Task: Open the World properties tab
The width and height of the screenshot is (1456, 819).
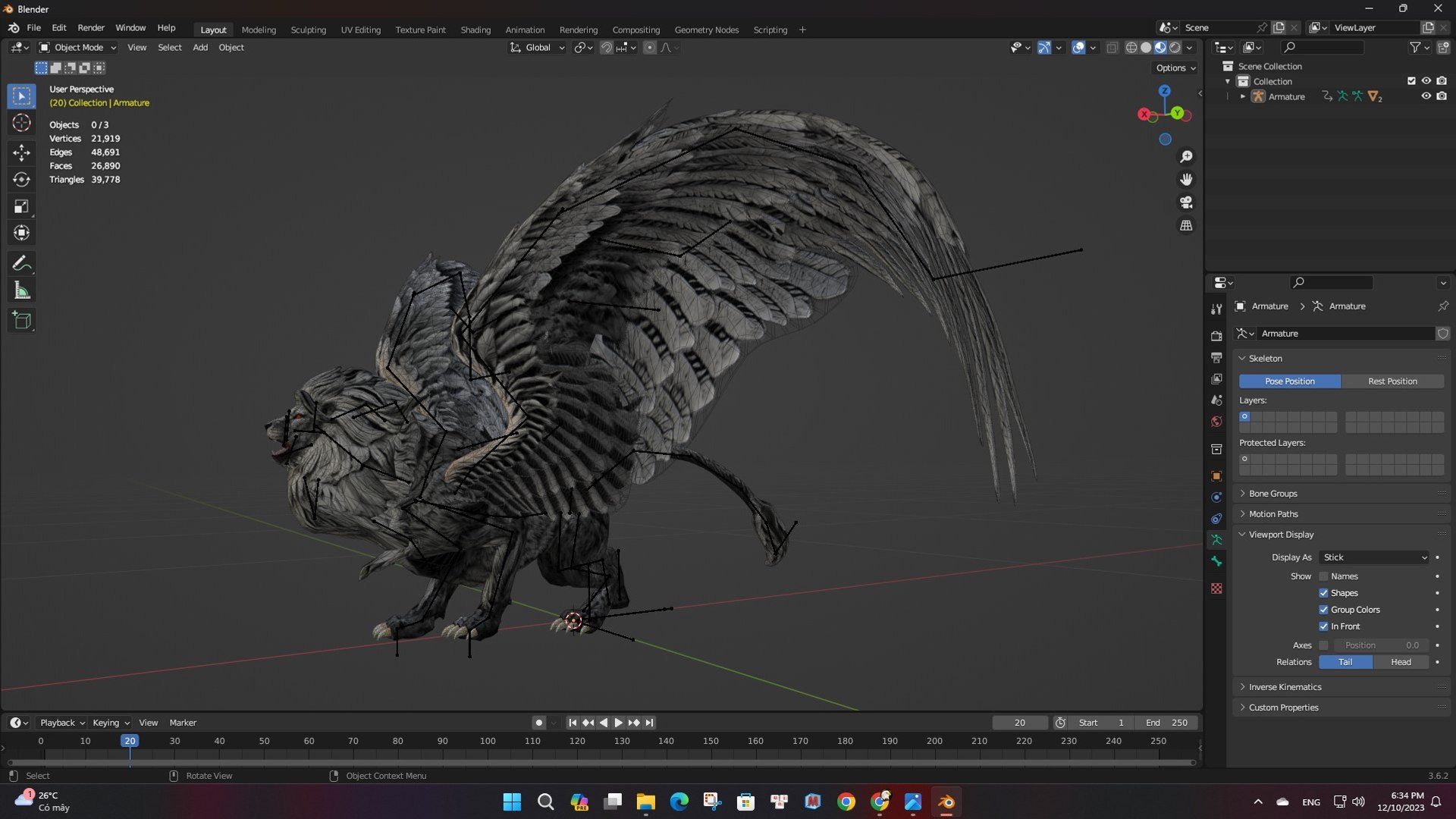Action: (x=1216, y=421)
